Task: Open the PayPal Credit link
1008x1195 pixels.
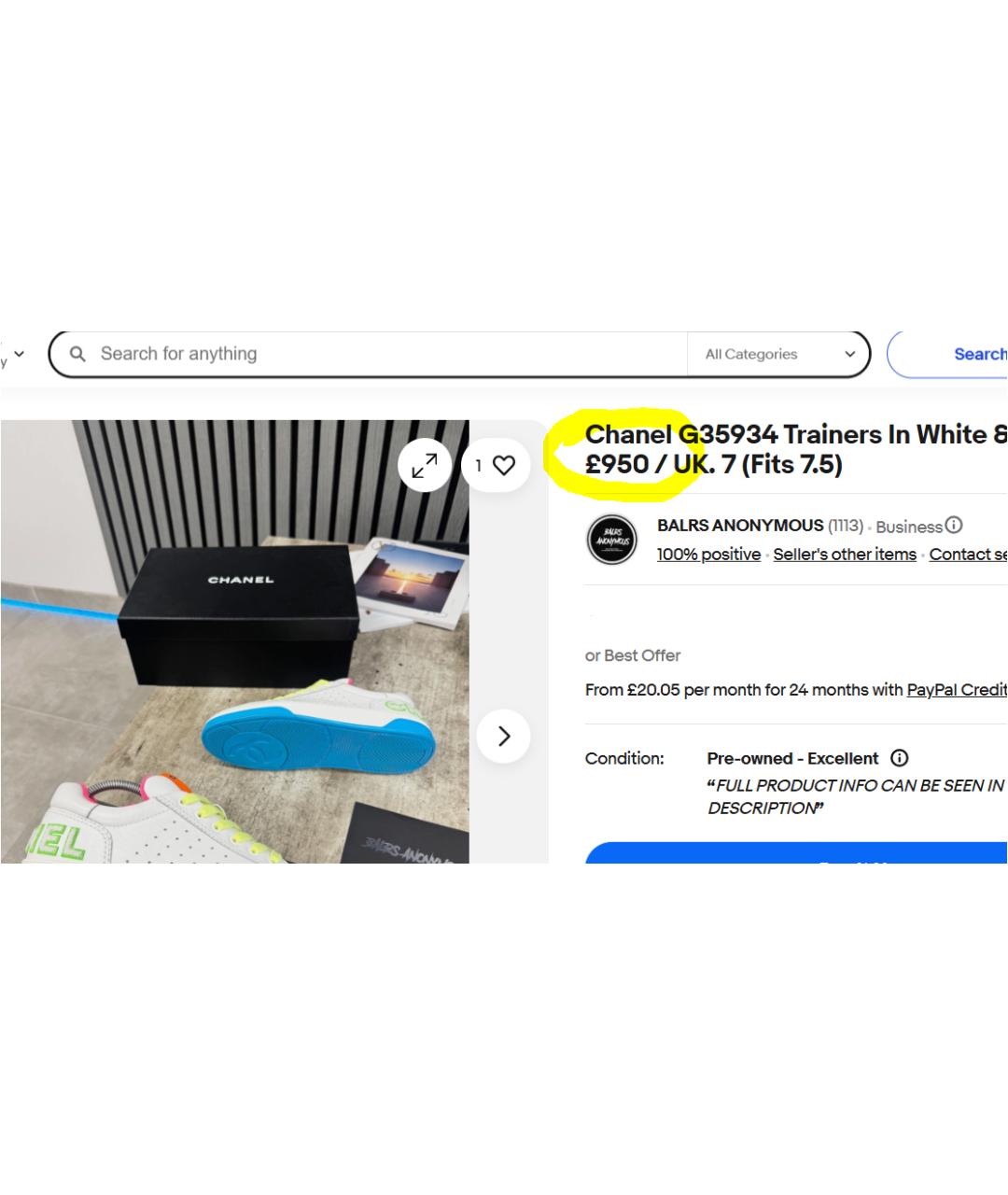Action: coord(957,690)
